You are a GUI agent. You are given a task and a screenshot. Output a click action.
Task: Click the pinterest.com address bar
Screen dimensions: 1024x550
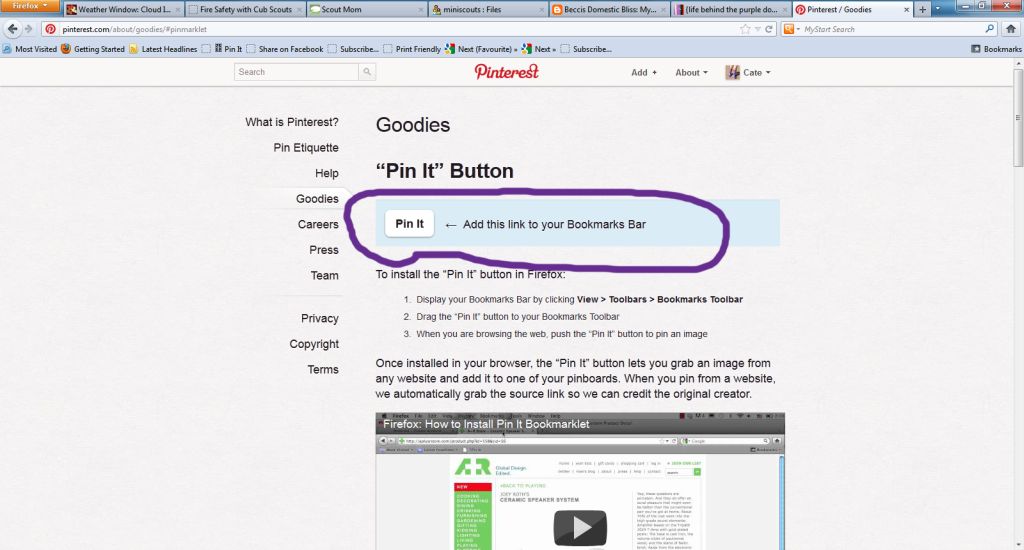[392, 29]
